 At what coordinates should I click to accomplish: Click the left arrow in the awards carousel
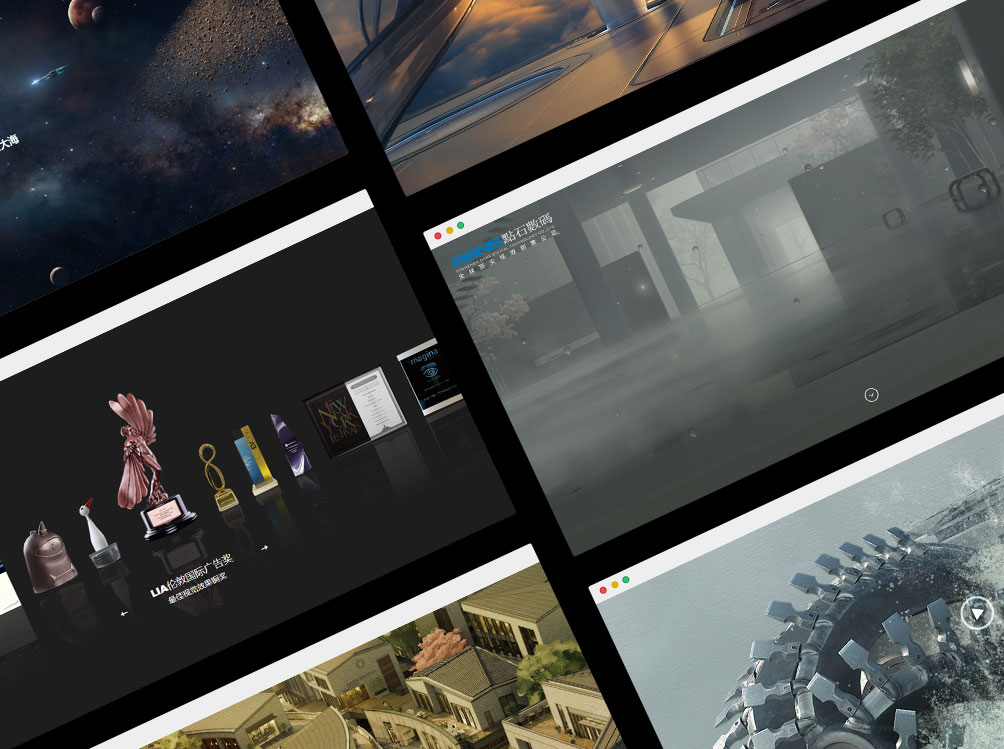124,614
